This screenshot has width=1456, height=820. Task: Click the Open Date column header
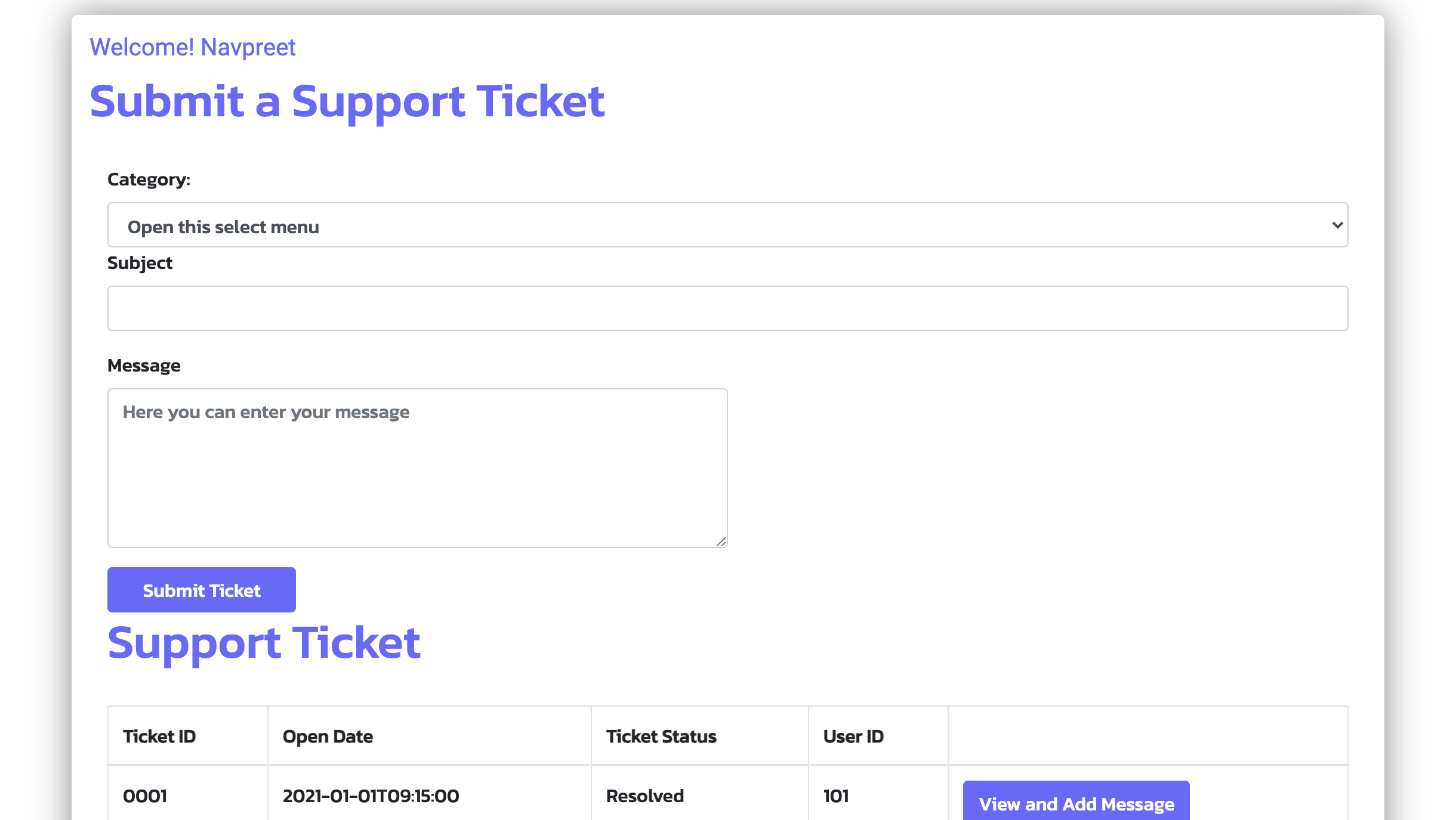(x=328, y=736)
